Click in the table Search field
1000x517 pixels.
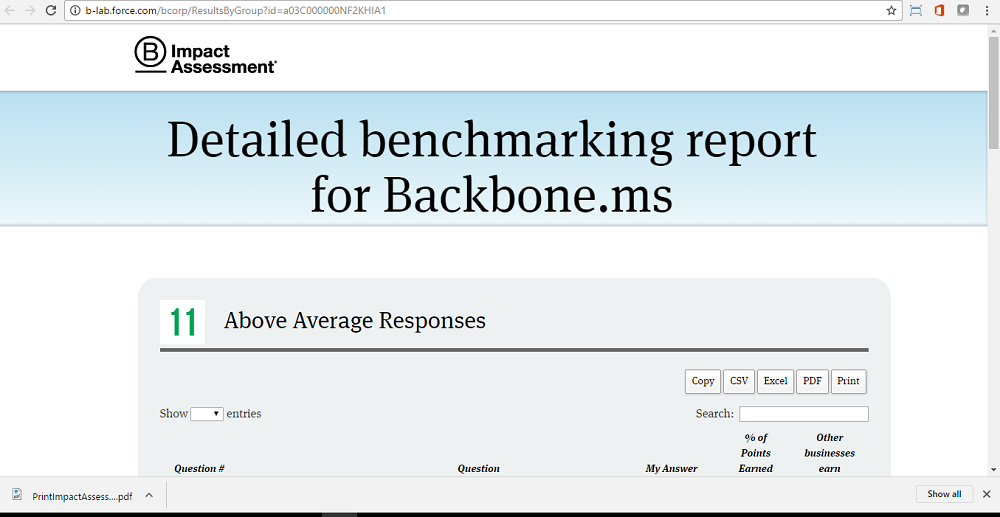(x=803, y=414)
